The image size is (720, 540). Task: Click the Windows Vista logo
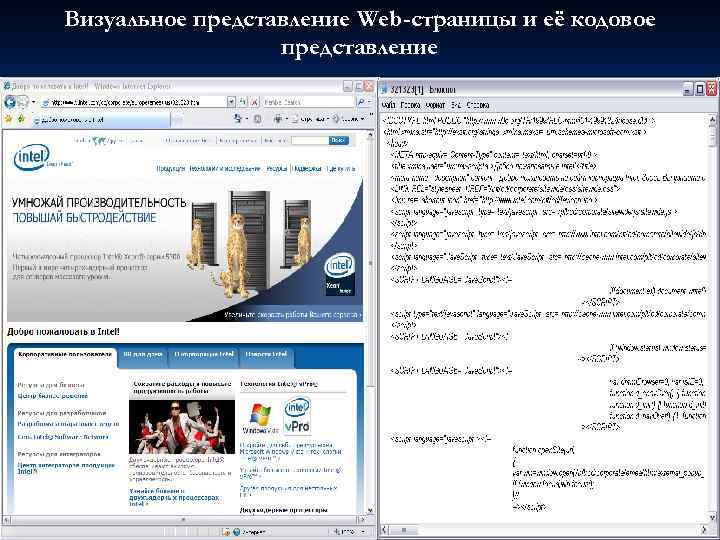[x=260, y=419]
